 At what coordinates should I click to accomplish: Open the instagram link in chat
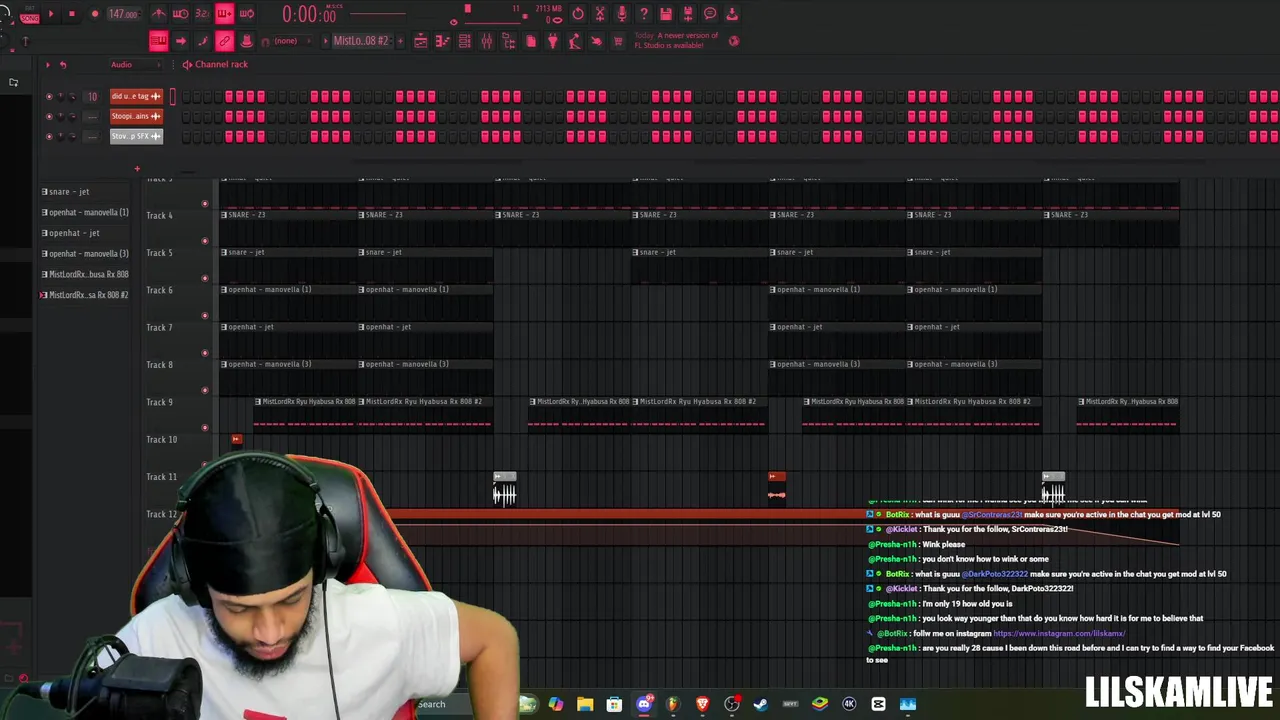[1059, 633]
